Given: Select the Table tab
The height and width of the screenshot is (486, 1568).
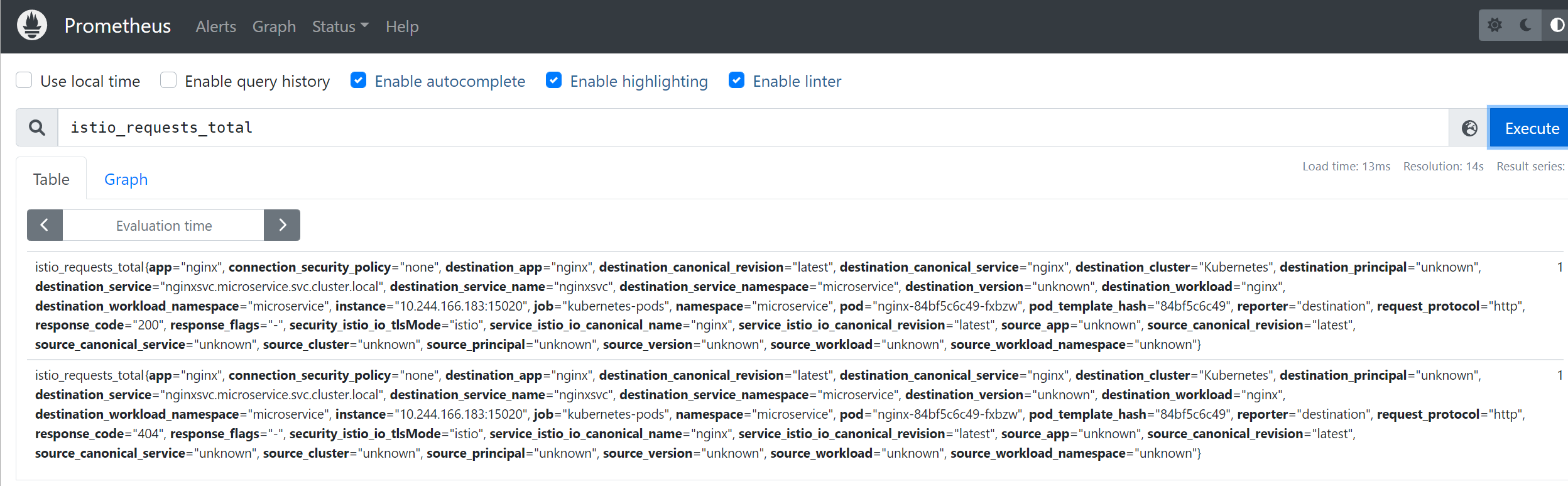Looking at the screenshot, I should (x=52, y=179).
